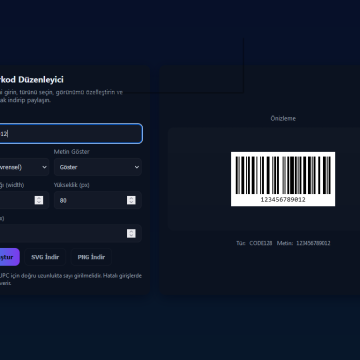The width and height of the screenshot is (360, 360).
Task: Download barcode with SVG İndir
Action: [x=45, y=257]
